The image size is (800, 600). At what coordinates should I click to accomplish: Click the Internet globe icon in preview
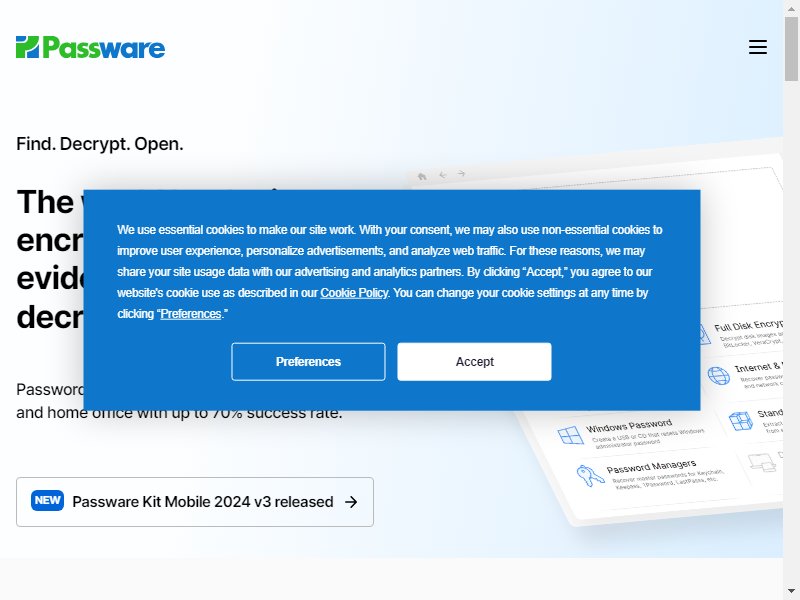coord(718,376)
